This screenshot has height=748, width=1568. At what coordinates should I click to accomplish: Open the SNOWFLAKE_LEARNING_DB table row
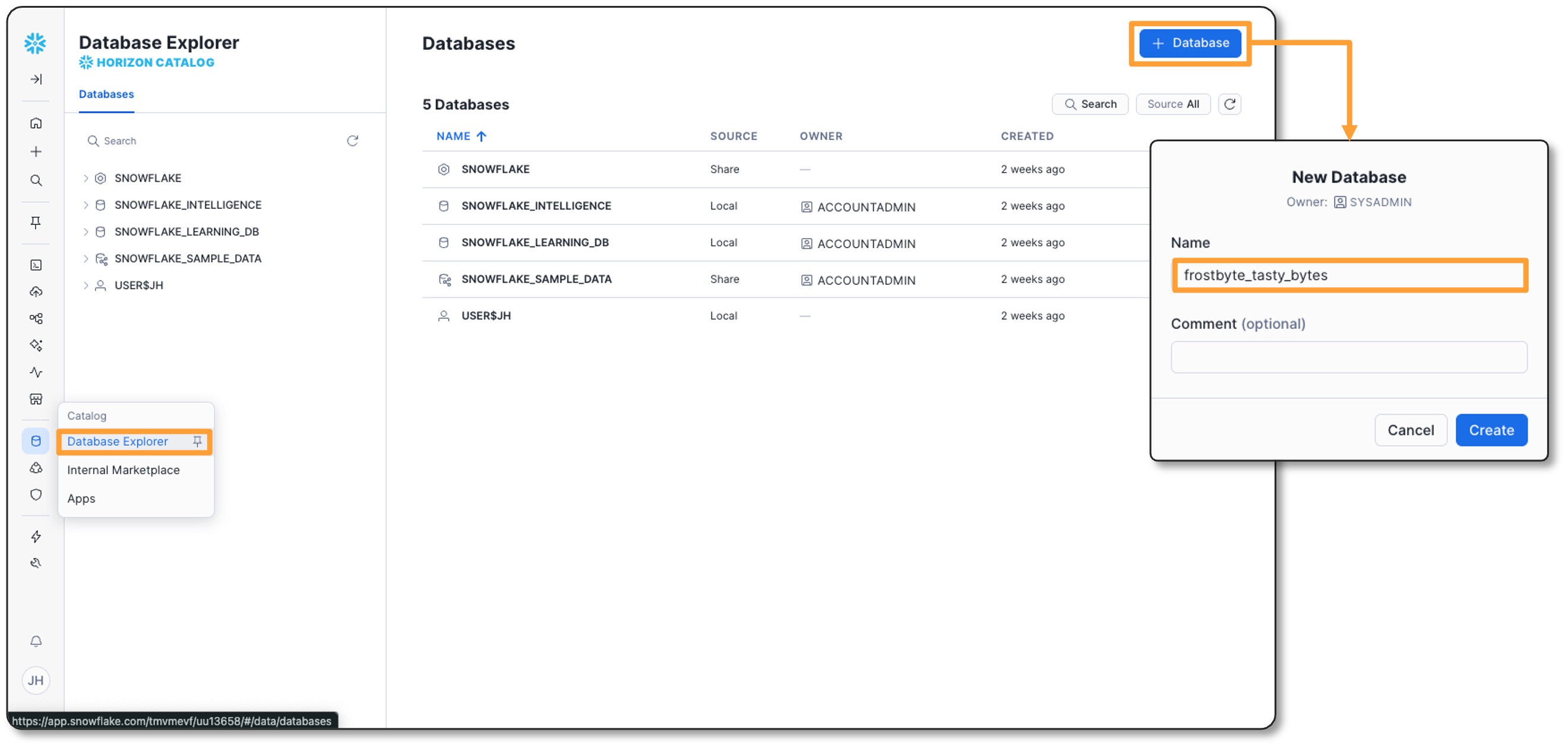point(535,242)
